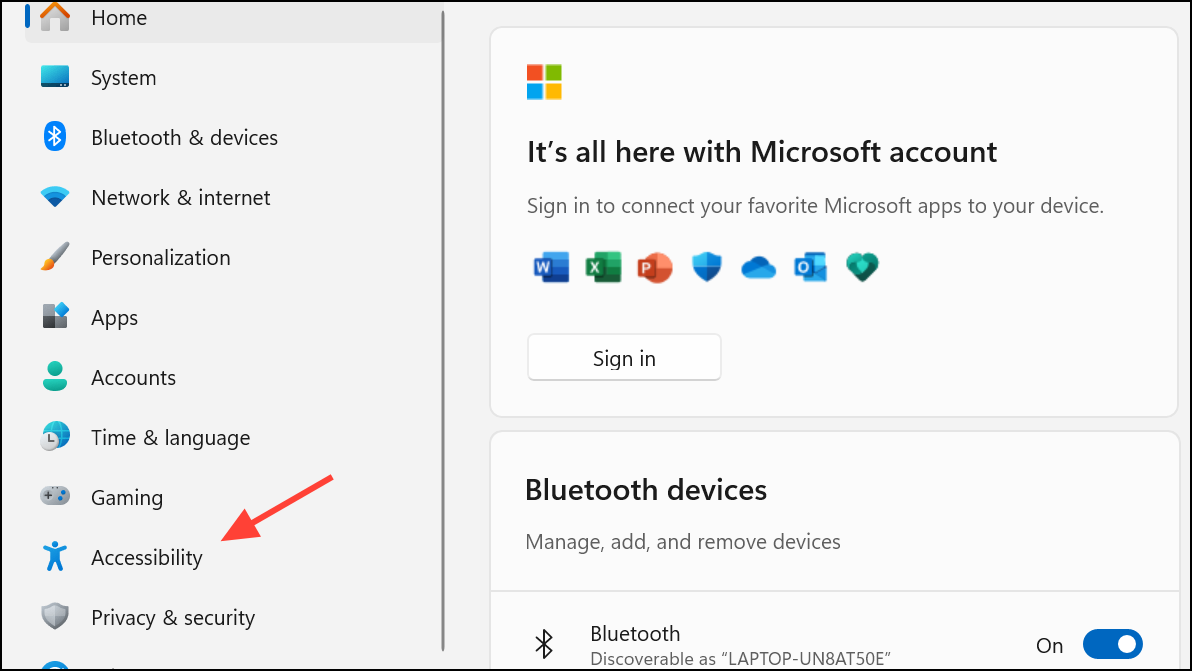Click the Bluetooth & devices icon
Screen dimensions: 1192x671
pos(55,137)
